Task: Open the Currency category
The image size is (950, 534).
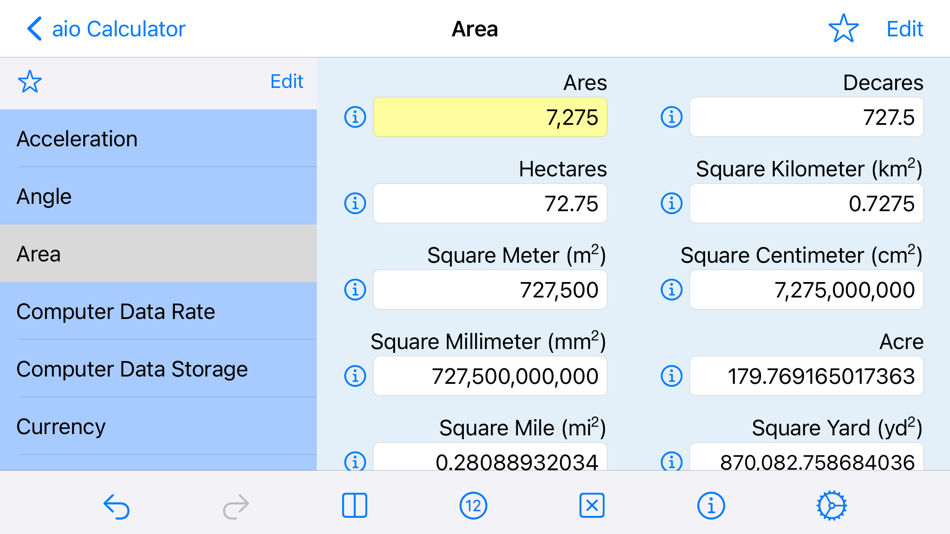Action: click(x=158, y=427)
